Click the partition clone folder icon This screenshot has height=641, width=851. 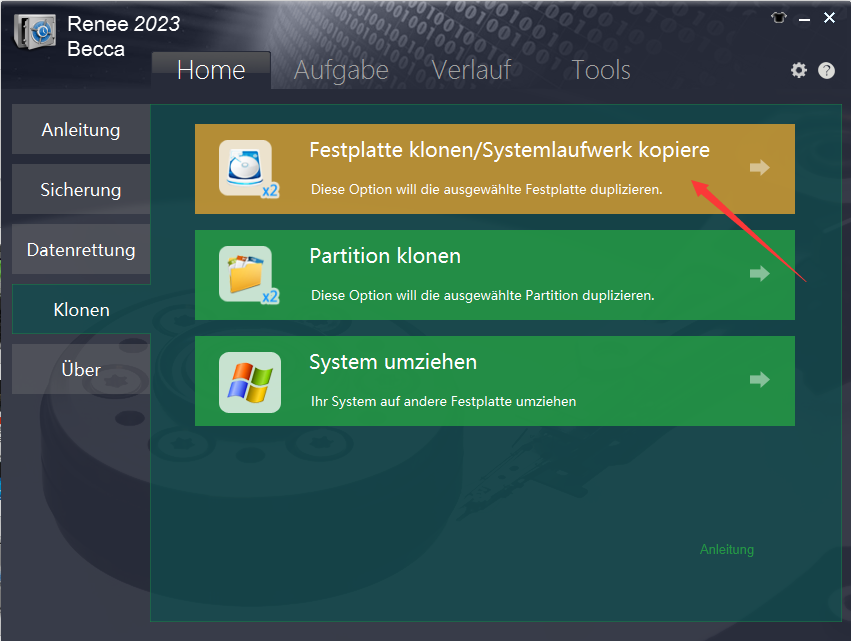pyautogui.click(x=249, y=275)
